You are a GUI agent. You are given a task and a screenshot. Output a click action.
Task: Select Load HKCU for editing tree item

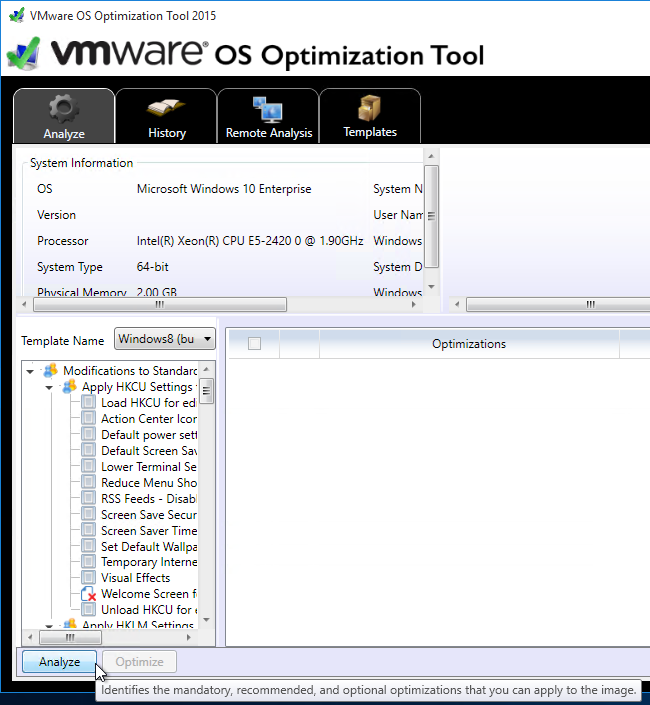tap(148, 402)
